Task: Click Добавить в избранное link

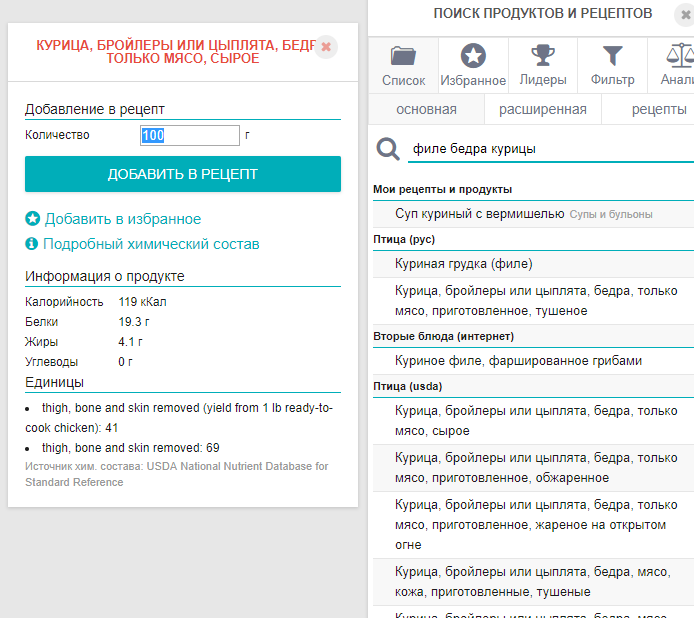Action: pos(123,219)
